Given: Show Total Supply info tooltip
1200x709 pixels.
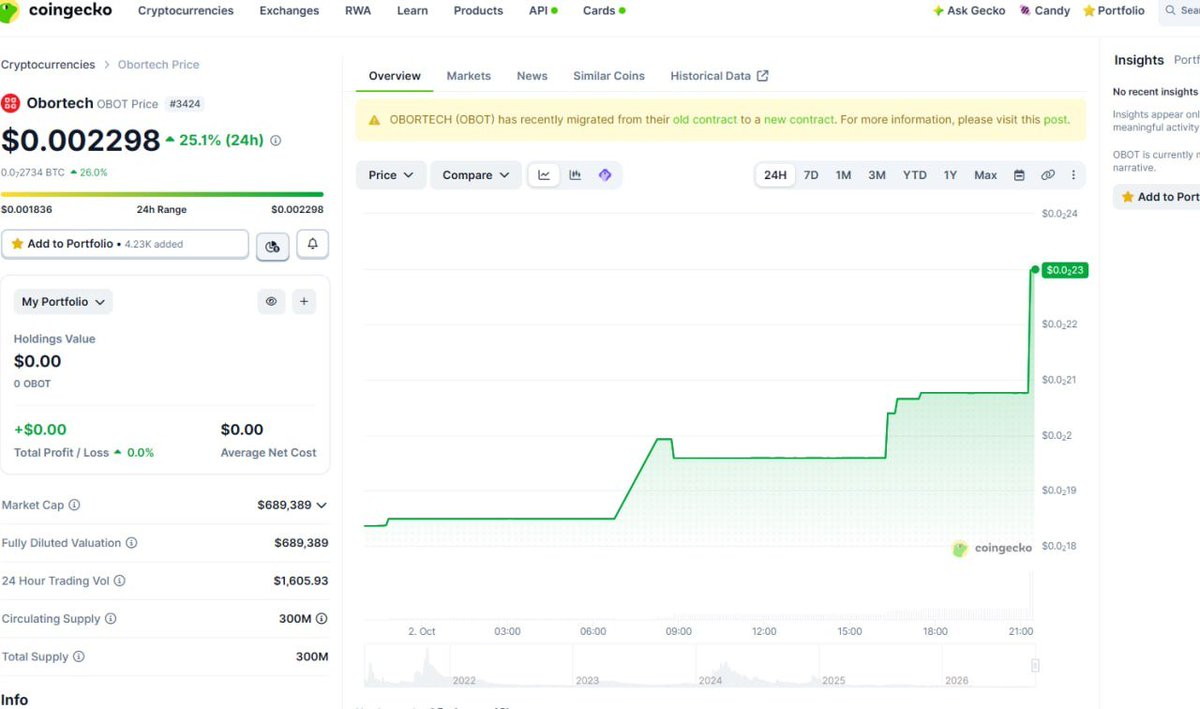Looking at the screenshot, I should click(78, 657).
